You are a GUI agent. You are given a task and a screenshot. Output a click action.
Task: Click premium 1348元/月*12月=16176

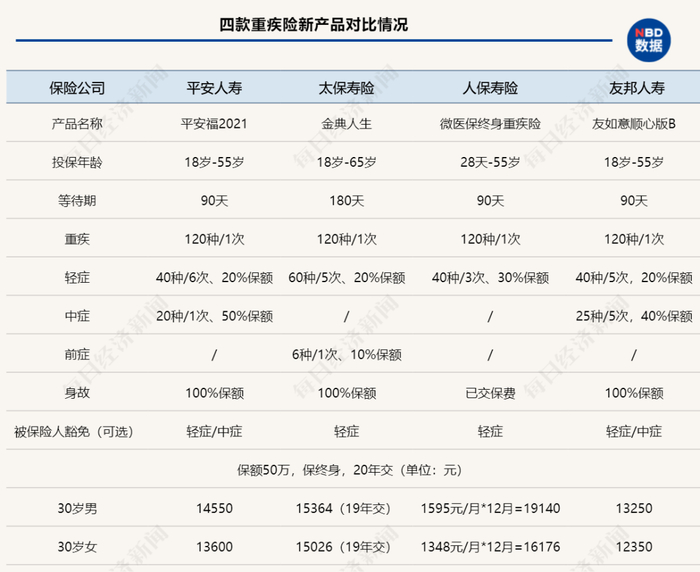pyautogui.click(x=490, y=547)
